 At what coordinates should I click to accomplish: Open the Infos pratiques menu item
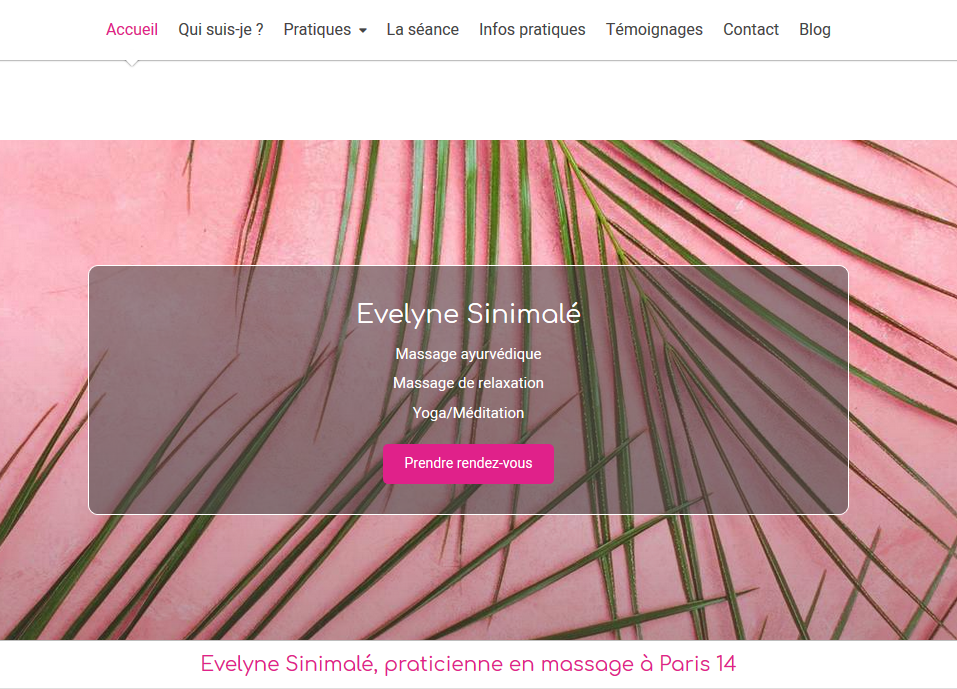[532, 29]
